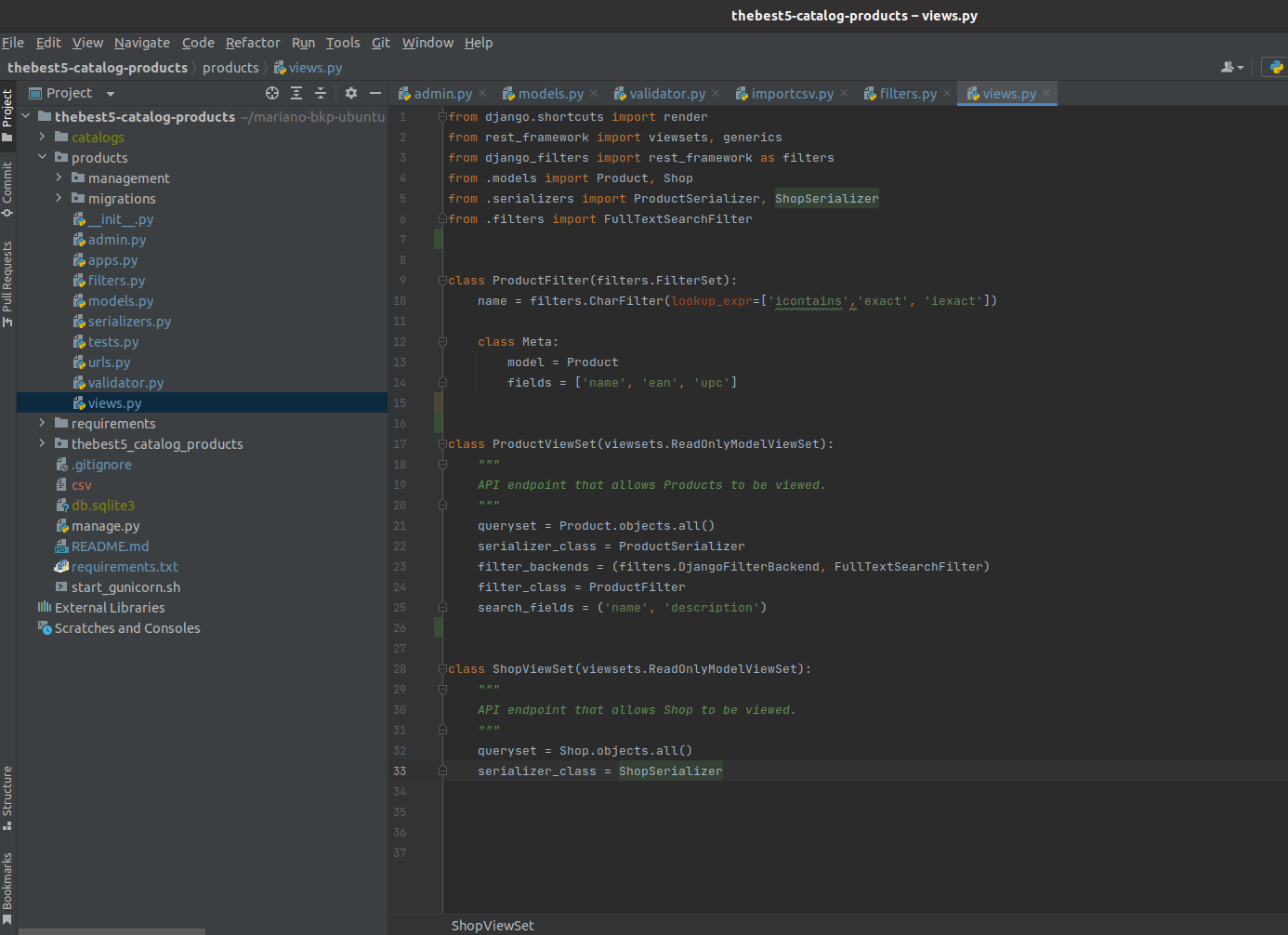
Task: Click the Collapse All icon in Project panel
Action: click(321, 93)
